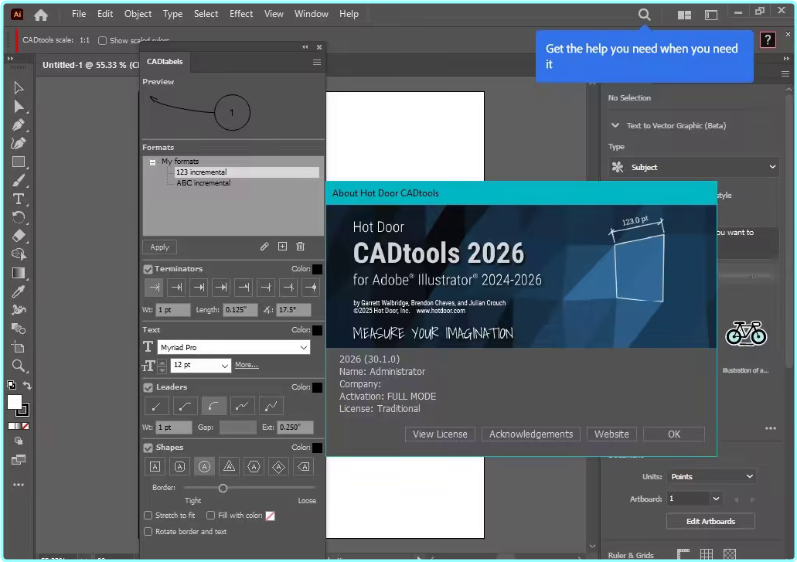This screenshot has width=797, height=562.
Task: Select the 'ABC incremental' format
Action: [x=203, y=183]
